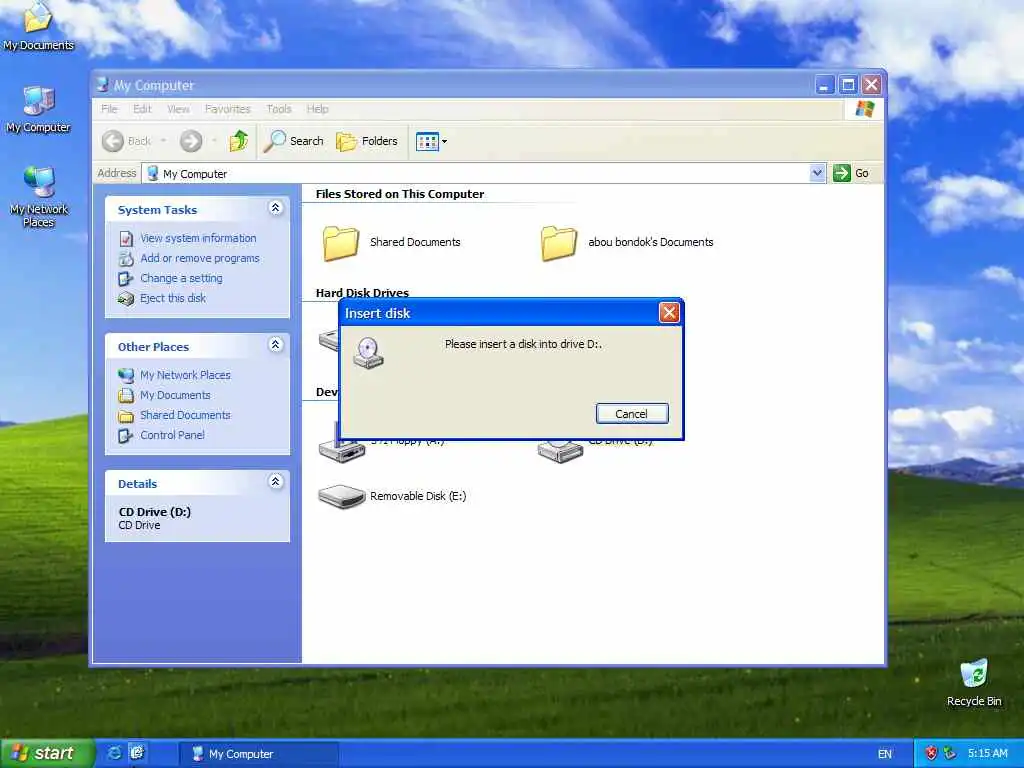Click the second Quick Launch icon

pyautogui.click(x=136, y=753)
